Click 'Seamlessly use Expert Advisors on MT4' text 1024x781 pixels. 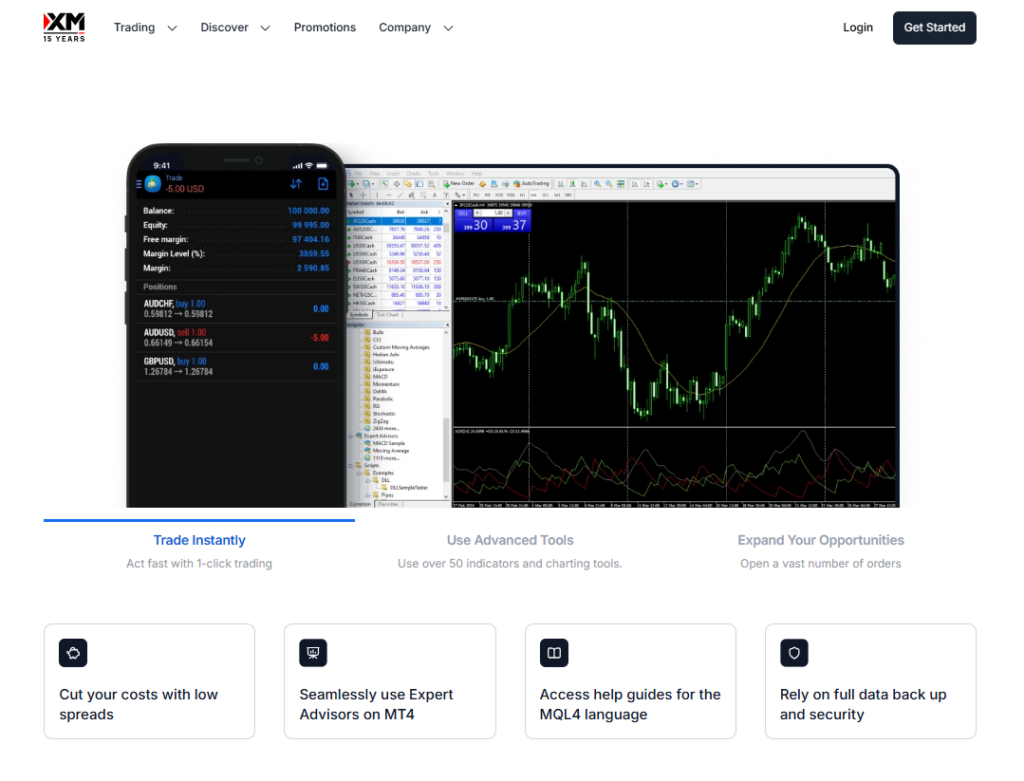coord(376,705)
